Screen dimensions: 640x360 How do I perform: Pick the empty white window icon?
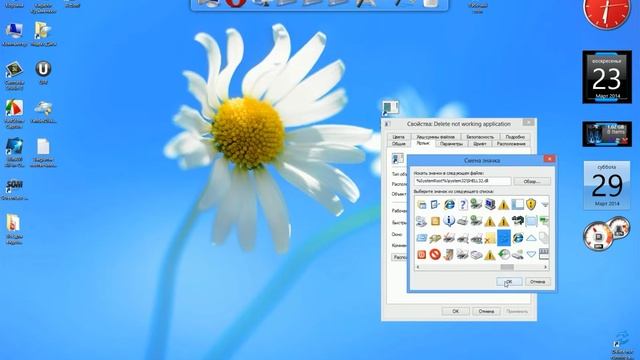tap(517, 204)
